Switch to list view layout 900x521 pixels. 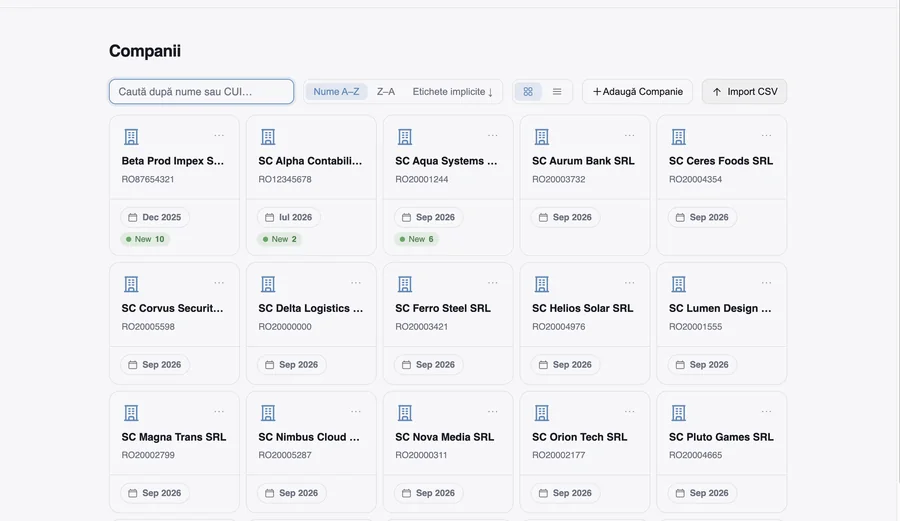[557, 92]
